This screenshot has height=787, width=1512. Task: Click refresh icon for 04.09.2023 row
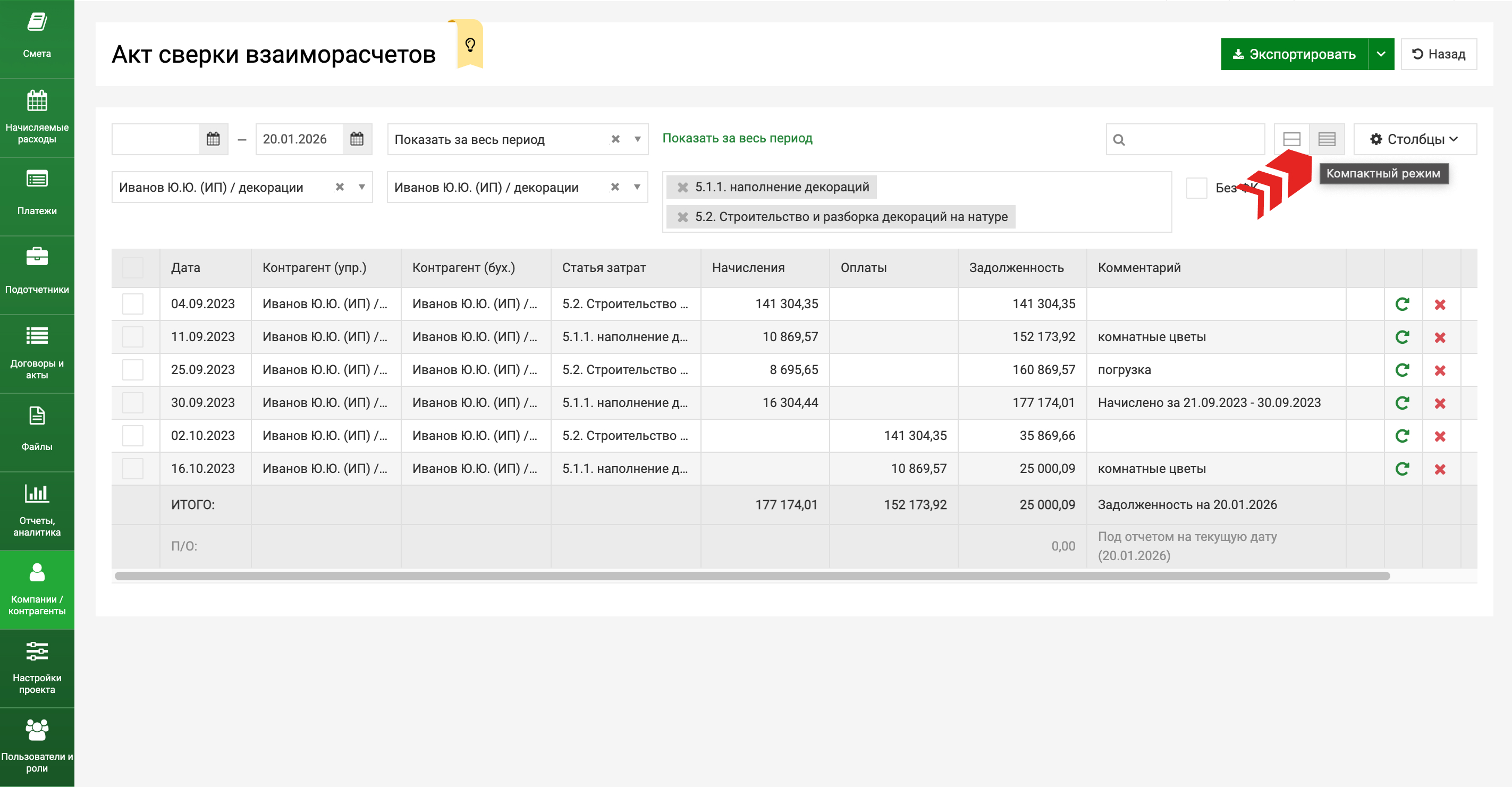(x=1401, y=304)
